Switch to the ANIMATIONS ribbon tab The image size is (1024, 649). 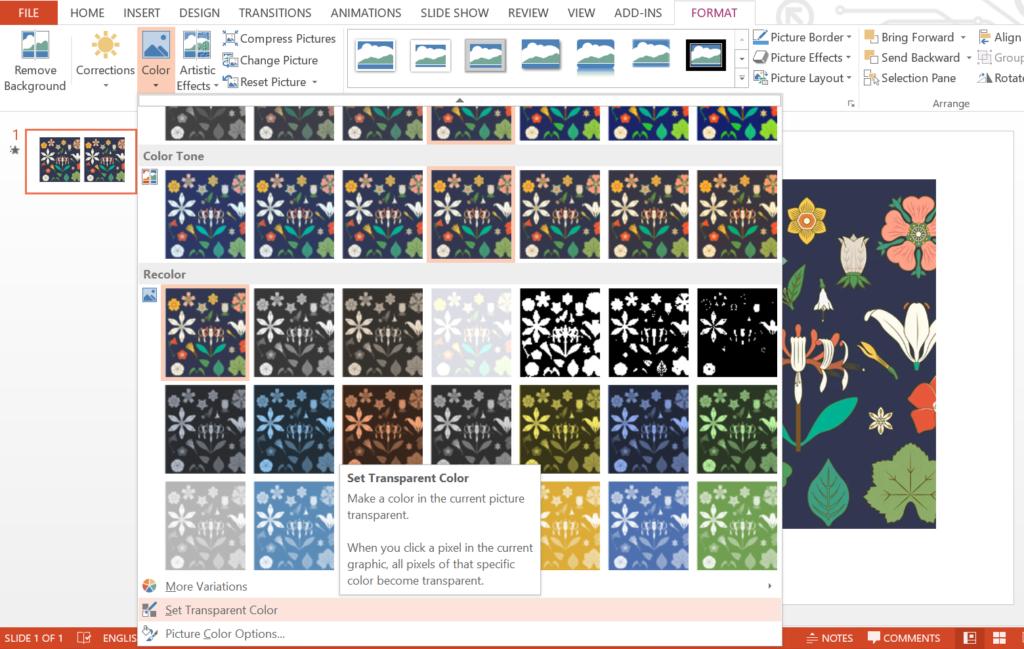coord(366,12)
